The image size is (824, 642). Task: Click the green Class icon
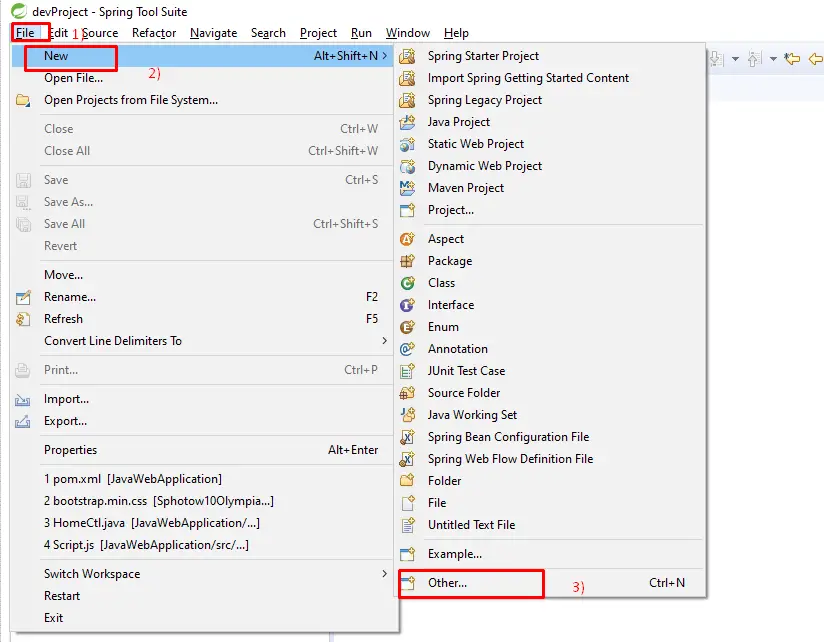pyautogui.click(x=407, y=283)
